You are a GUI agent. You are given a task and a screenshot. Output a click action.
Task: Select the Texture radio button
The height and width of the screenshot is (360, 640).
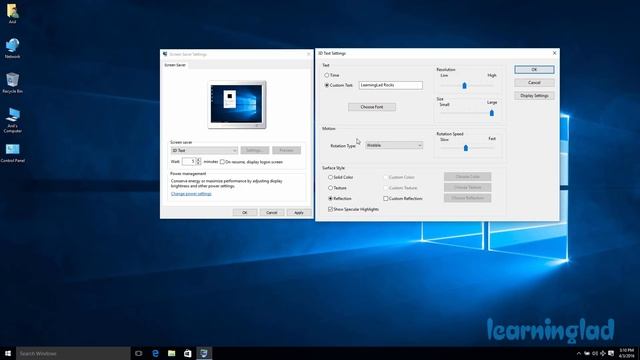[x=330, y=188]
